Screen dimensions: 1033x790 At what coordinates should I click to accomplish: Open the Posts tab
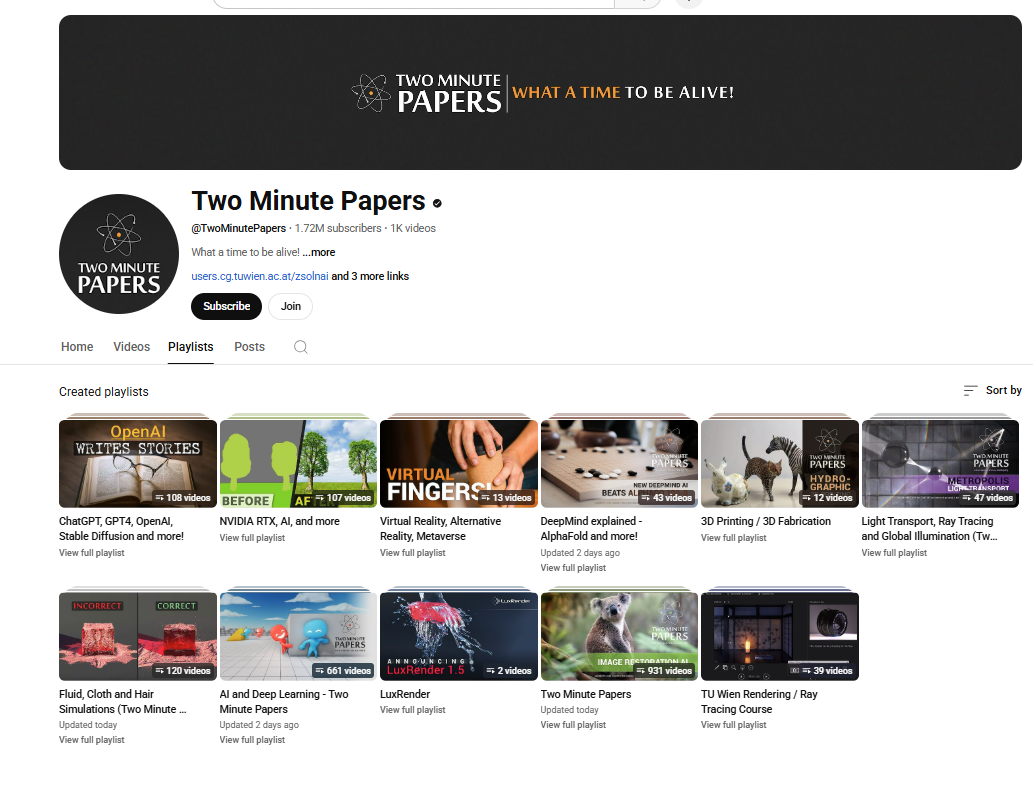tap(249, 346)
